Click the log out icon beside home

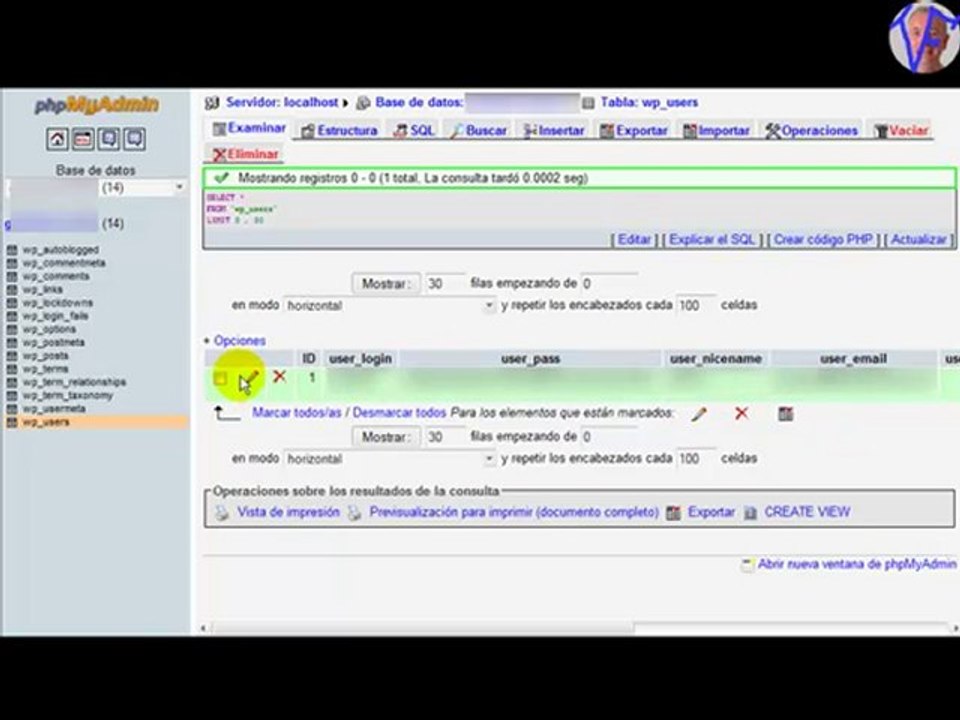tap(83, 139)
